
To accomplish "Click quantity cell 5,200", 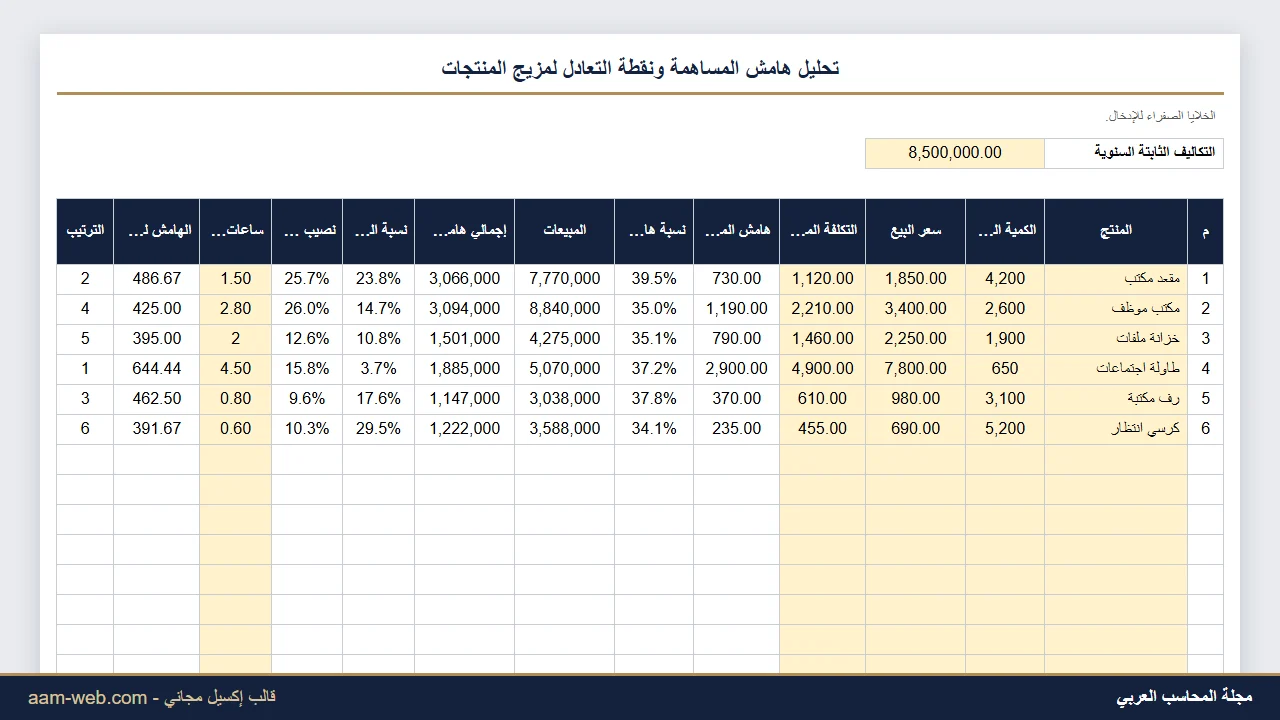I will pyautogui.click(x=1005, y=429).
